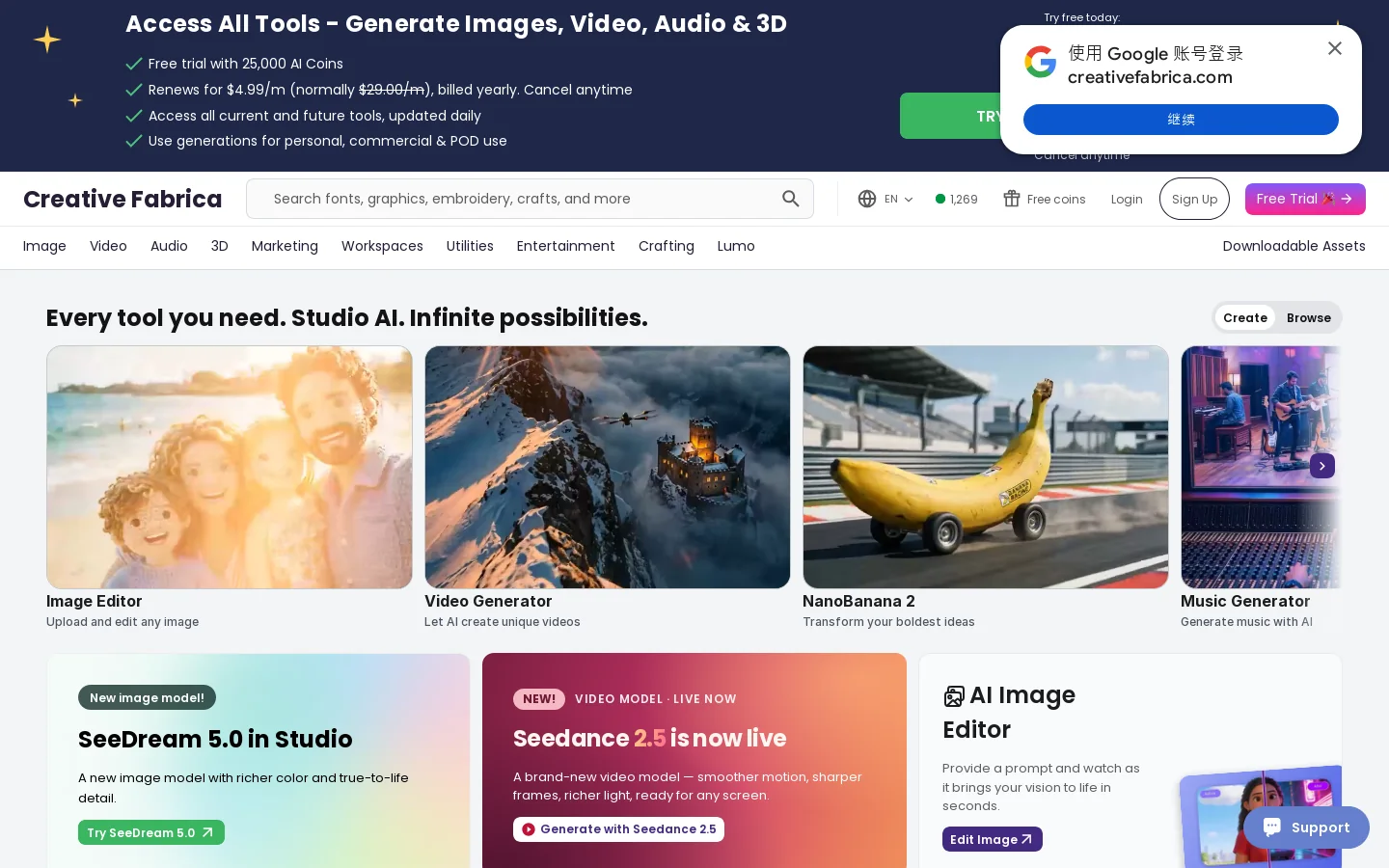Open the Entertainment menu
This screenshot has width=1389, height=868.
(x=565, y=246)
